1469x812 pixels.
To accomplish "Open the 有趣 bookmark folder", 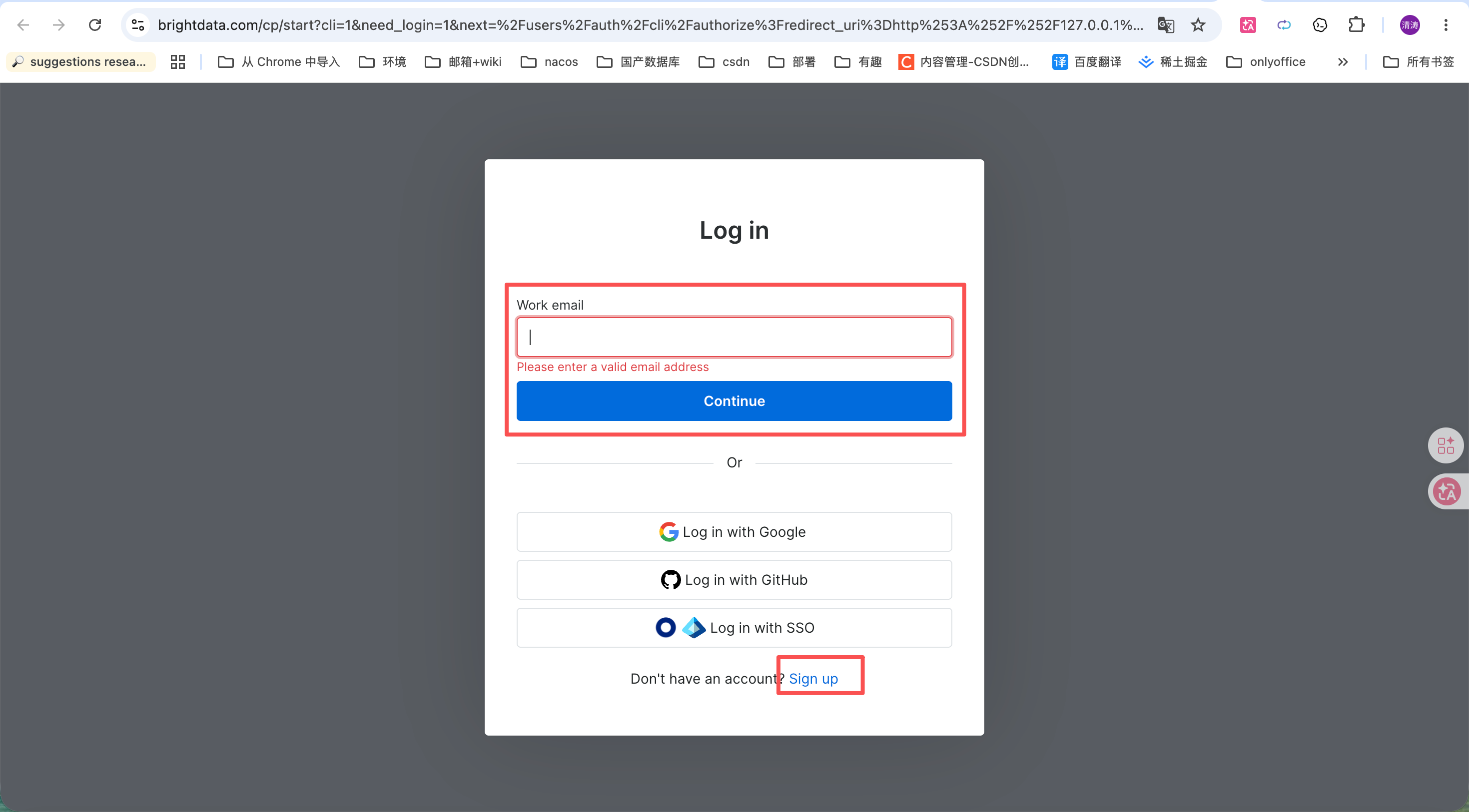I will tap(858, 61).
